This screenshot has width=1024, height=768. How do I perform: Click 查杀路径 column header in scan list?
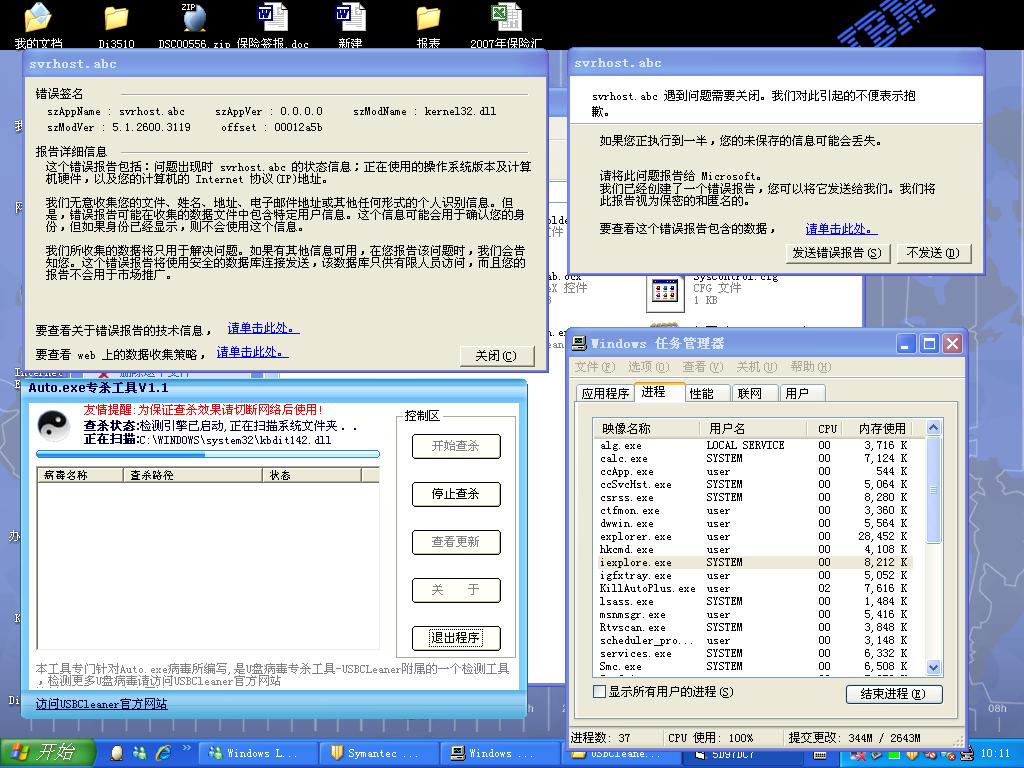[193, 475]
